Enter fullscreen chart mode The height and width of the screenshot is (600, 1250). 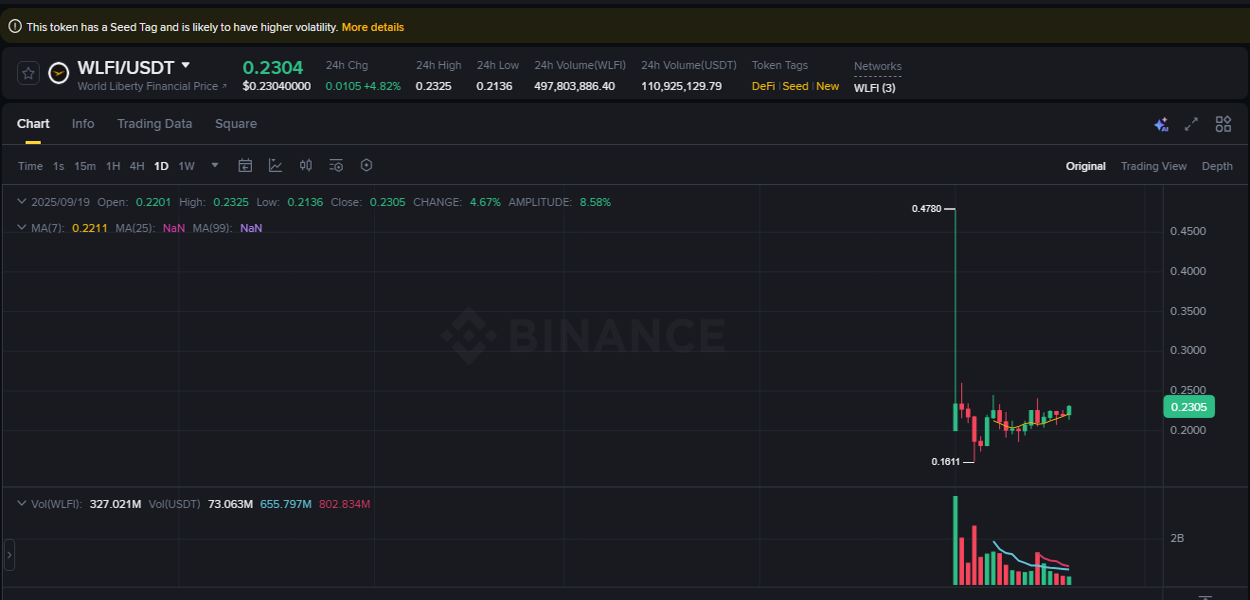(x=1191, y=124)
